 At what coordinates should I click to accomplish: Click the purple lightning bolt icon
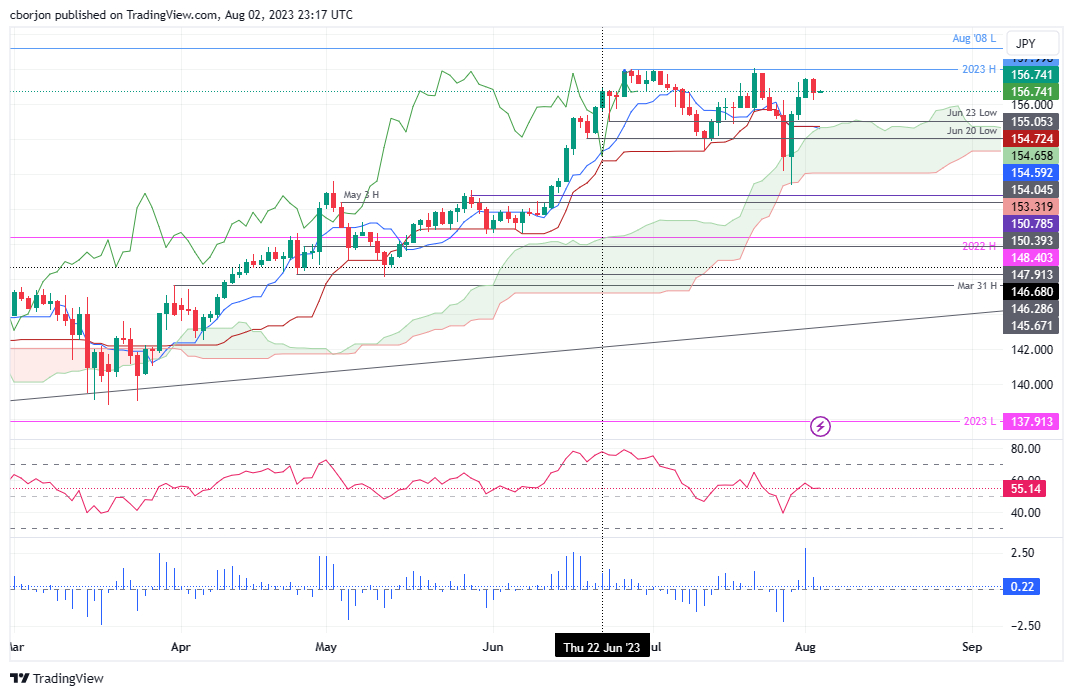coord(820,427)
